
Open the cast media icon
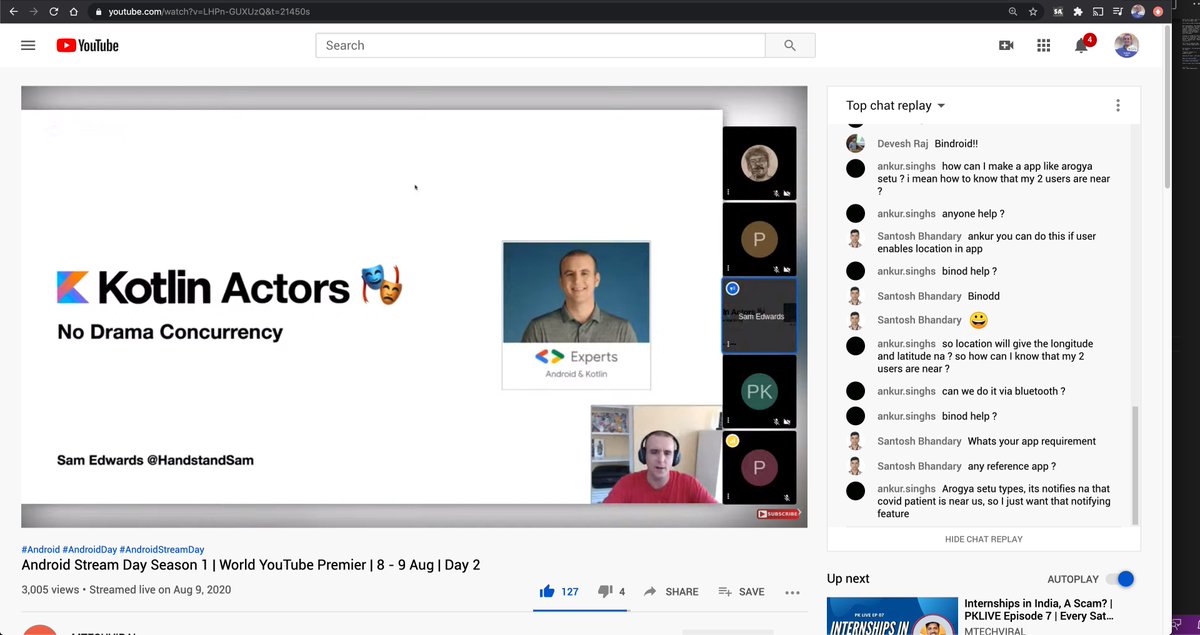point(1098,12)
